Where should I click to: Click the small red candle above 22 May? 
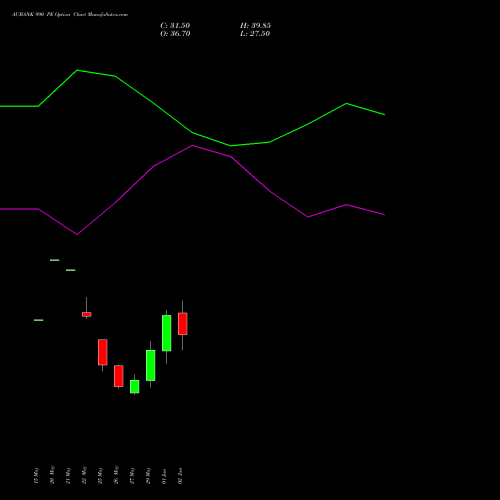pyautogui.click(x=87, y=314)
